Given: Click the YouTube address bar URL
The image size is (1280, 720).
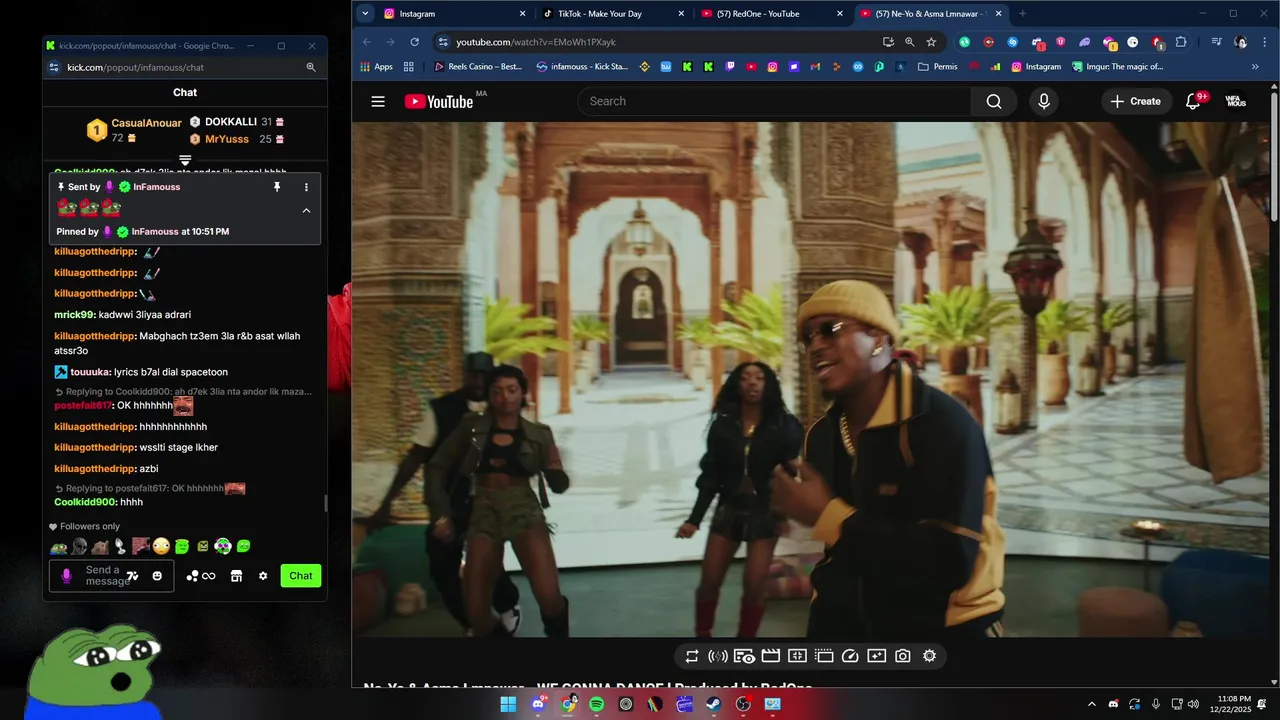Looking at the screenshot, I should click(x=536, y=42).
